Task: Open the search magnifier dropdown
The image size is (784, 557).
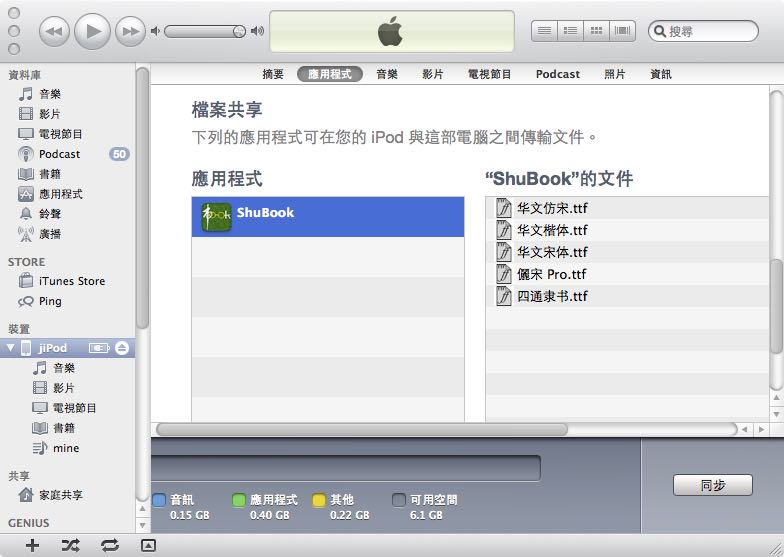Action: [660, 32]
